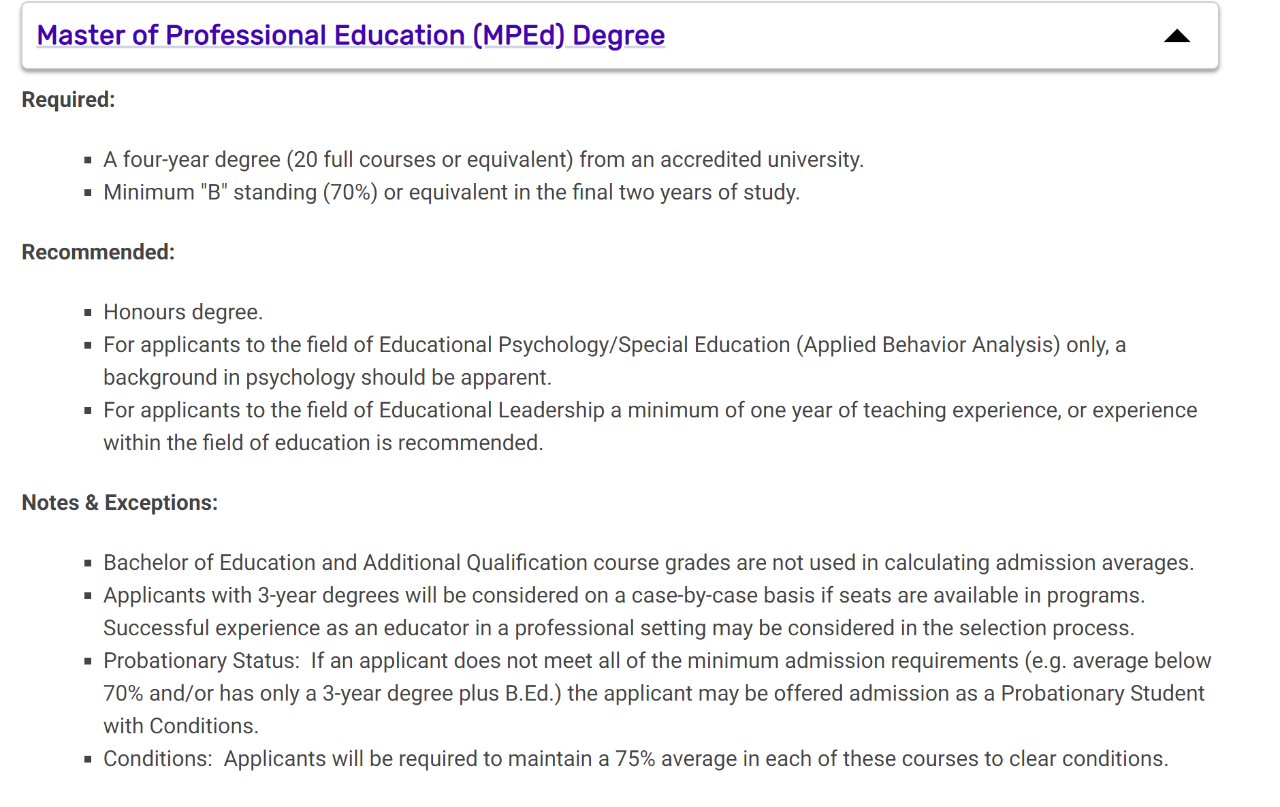The width and height of the screenshot is (1280, 807).
Task: Click the 3-year degrees case-by-case note
Action: (624, 595)
